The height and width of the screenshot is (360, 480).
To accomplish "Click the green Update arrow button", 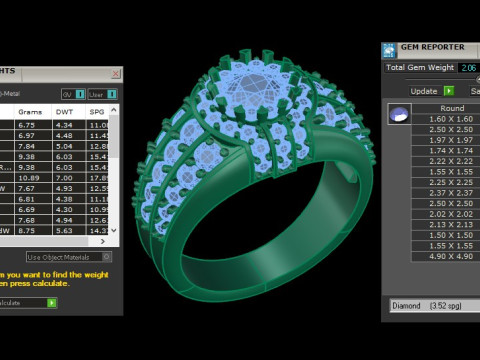I will click(x=449, y=91).
